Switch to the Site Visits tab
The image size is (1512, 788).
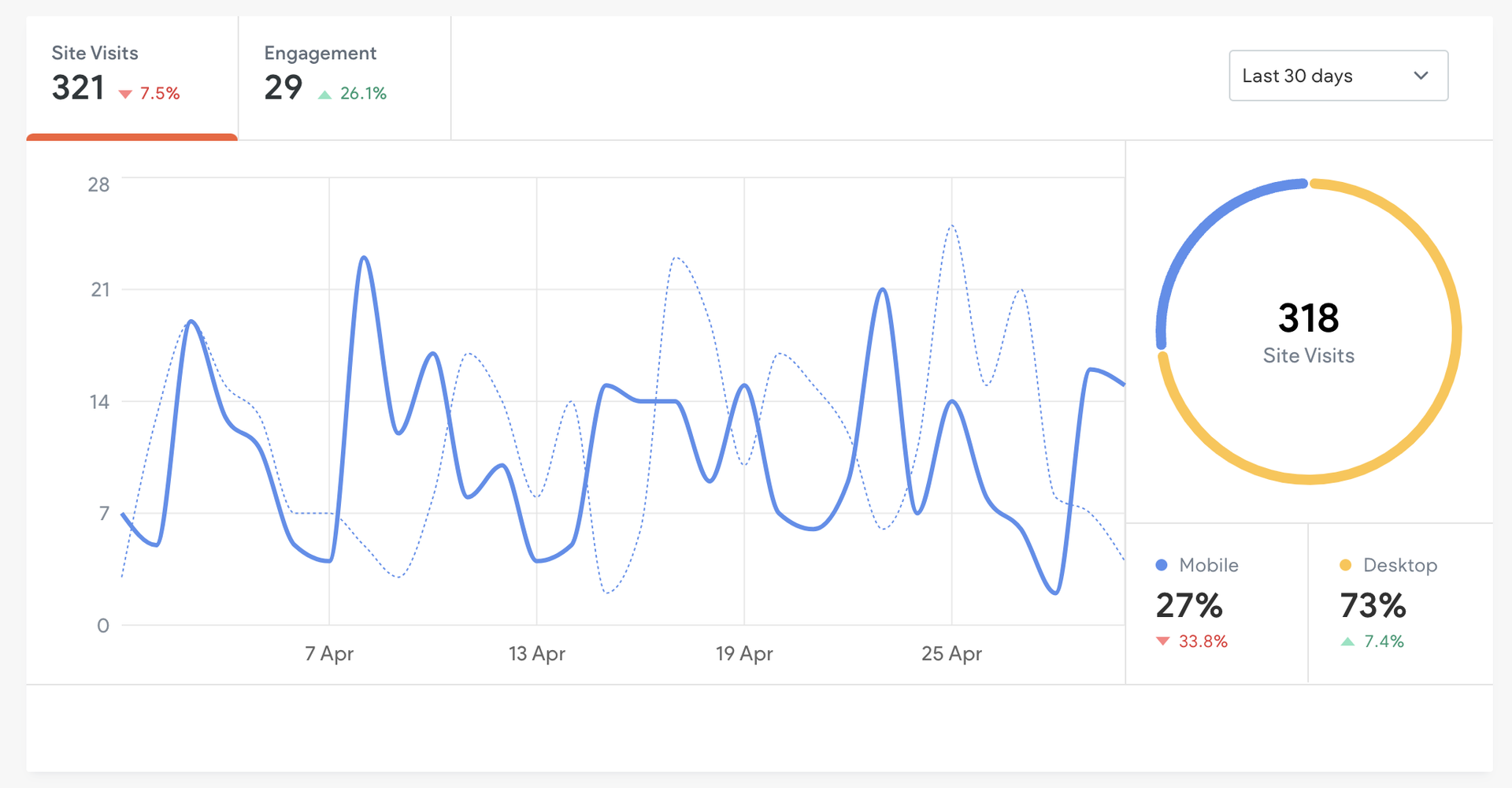(x=132, y=76)
